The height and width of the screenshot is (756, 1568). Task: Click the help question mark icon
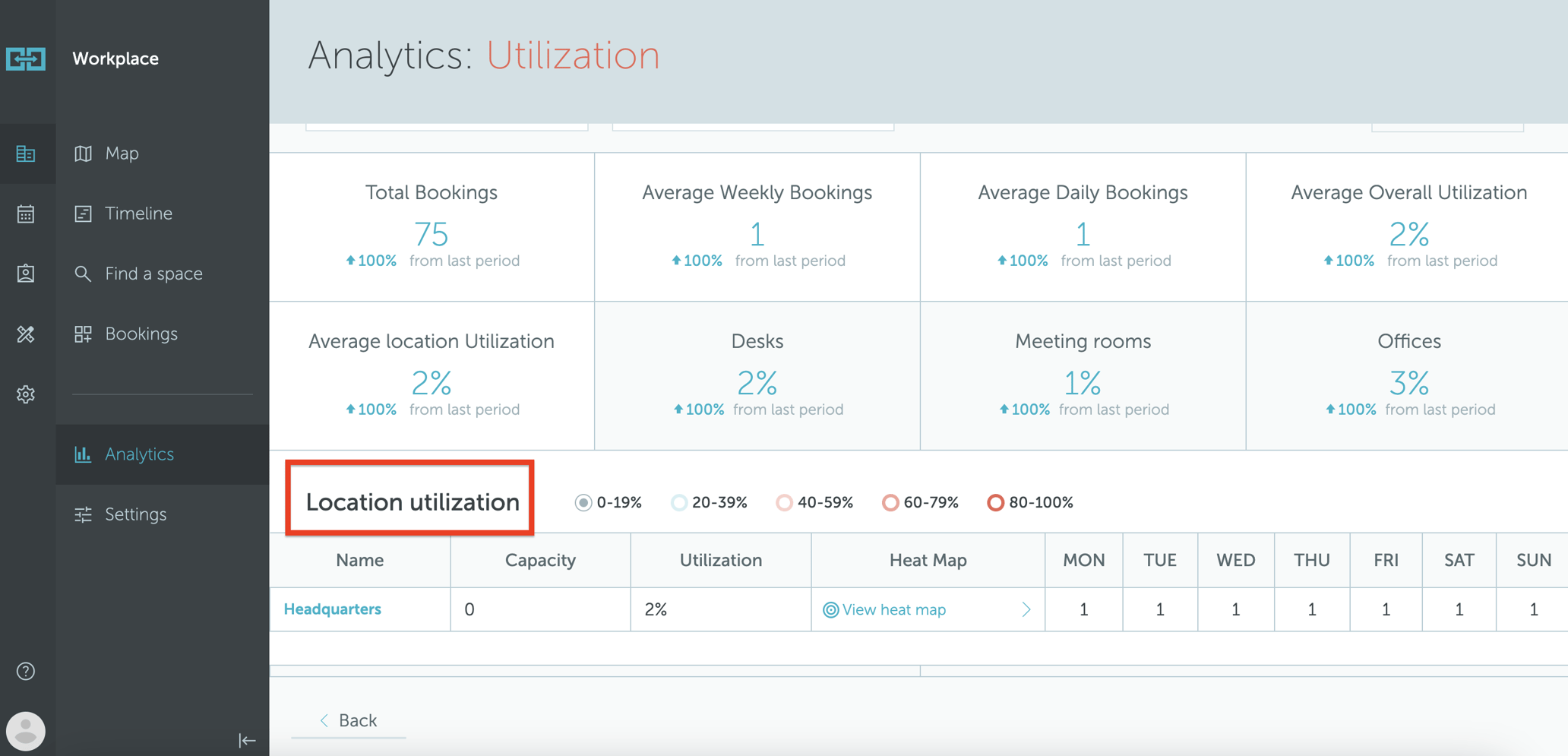pyautogui.click(x=26, y=672)
